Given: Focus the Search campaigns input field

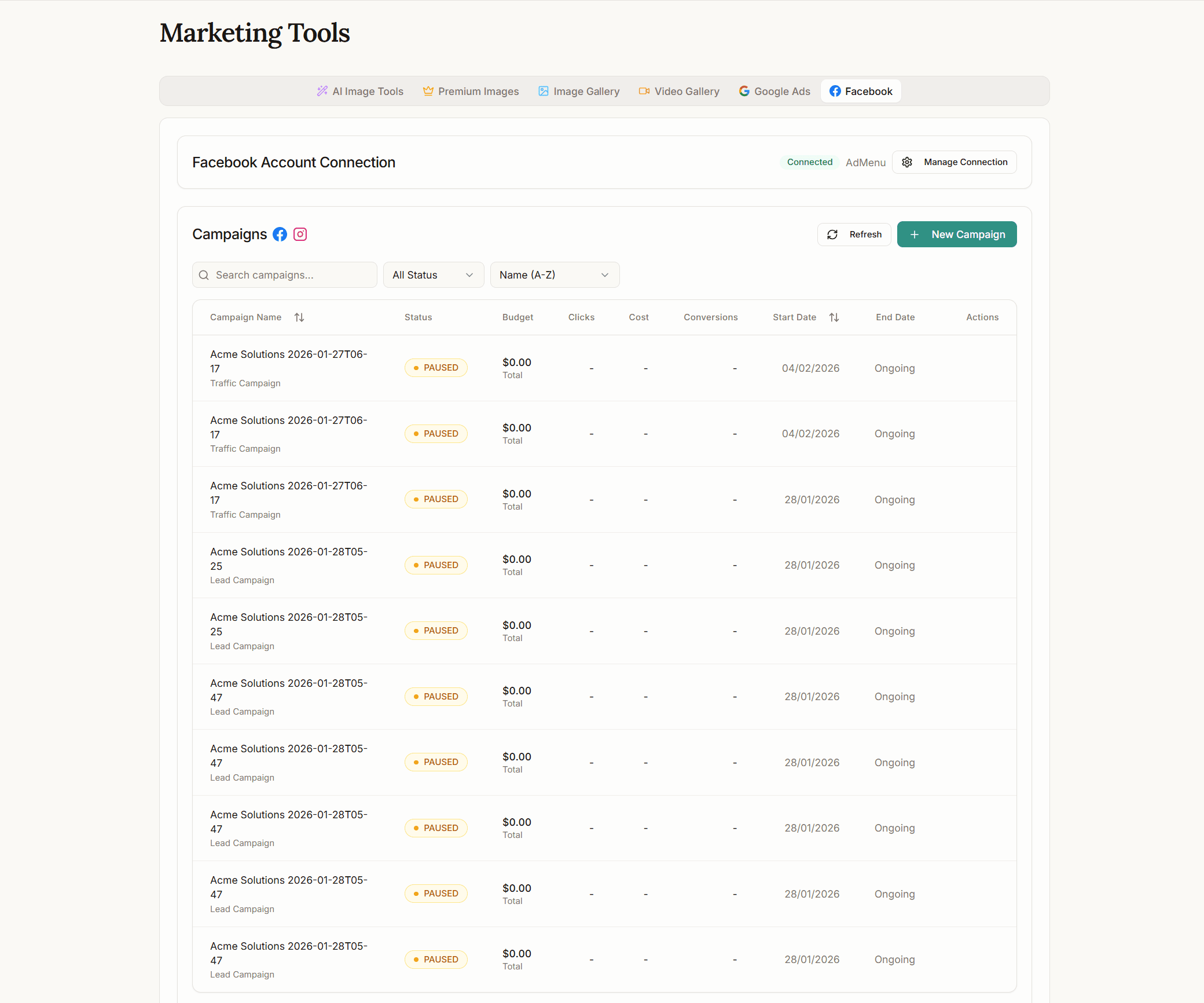Looking at the screenshot, I should click(x=285, y=275).
